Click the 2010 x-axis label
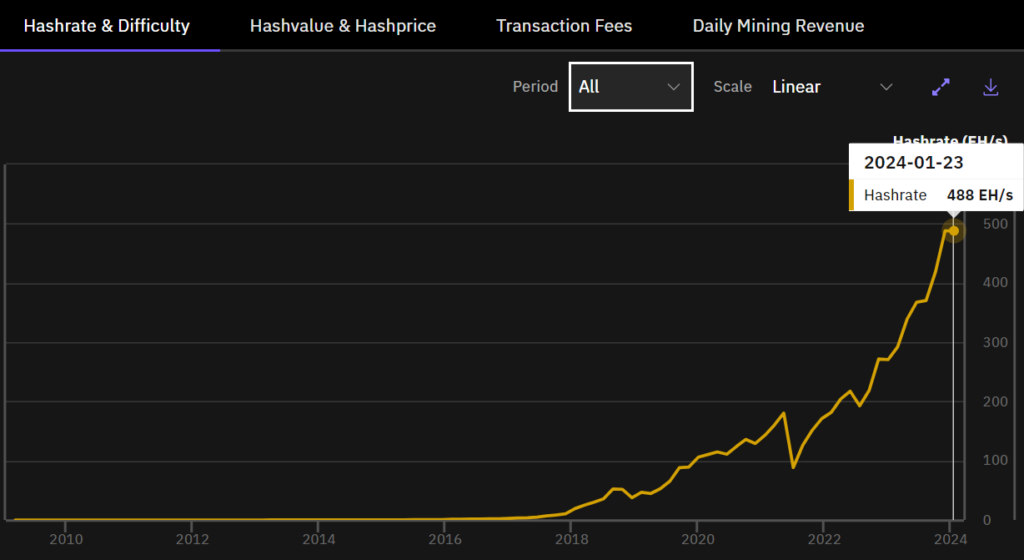Image resolution: width=1024 pixels, height=560 pixels. [66, 539]
